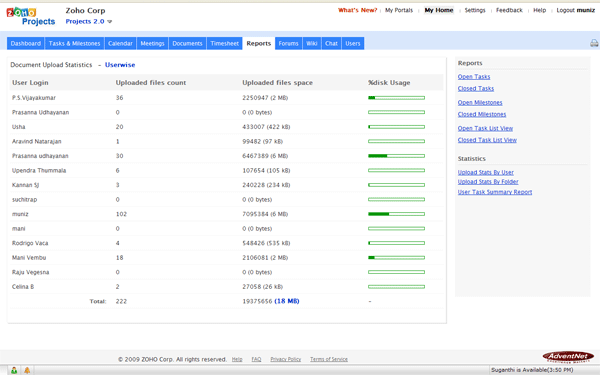Image resolution: width=600 pixels, height=375 pixels.
Task: Click disk usage bar for Mani Vembu
Action: [396, 258]
